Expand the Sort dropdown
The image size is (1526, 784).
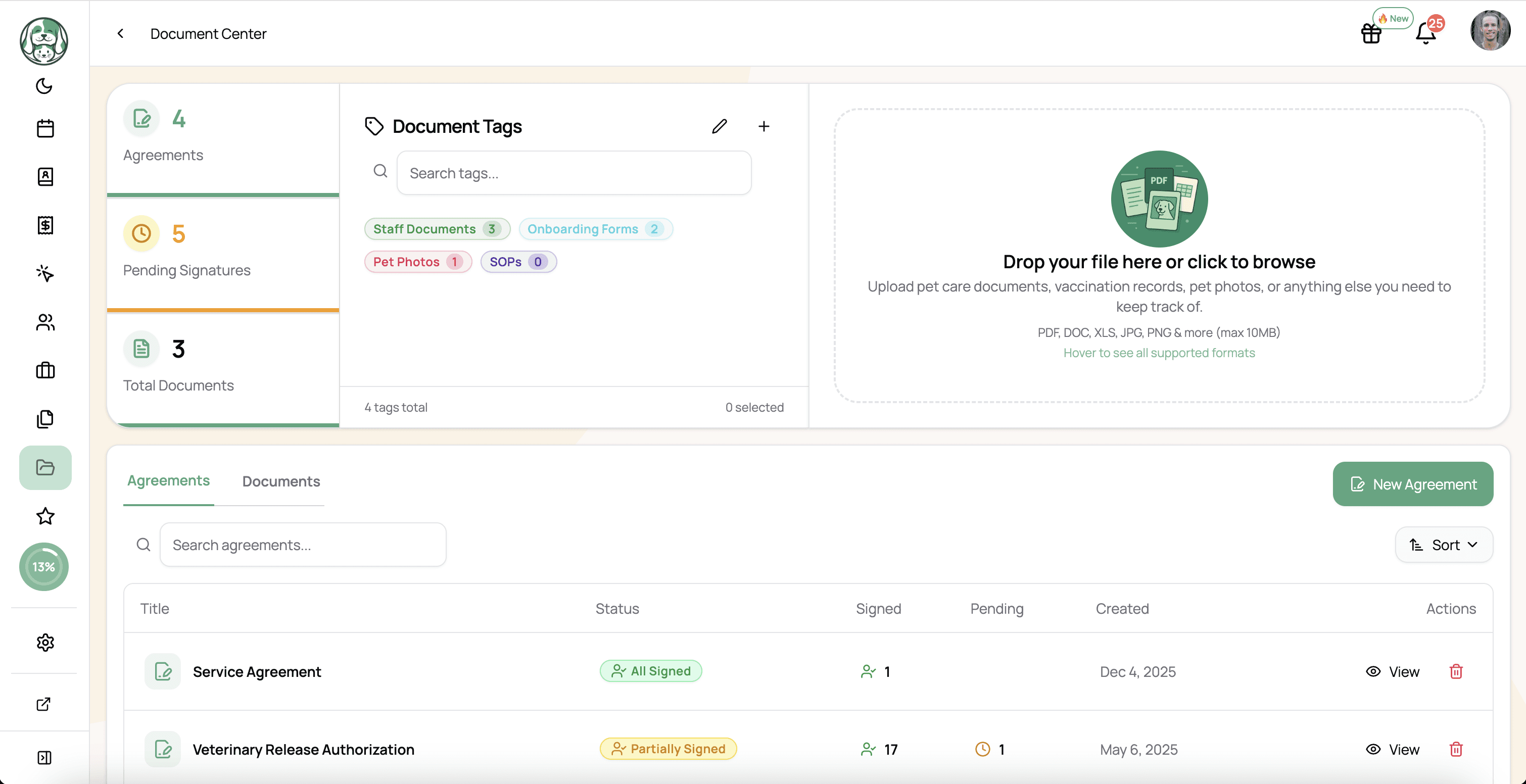tap(1443, 545)
